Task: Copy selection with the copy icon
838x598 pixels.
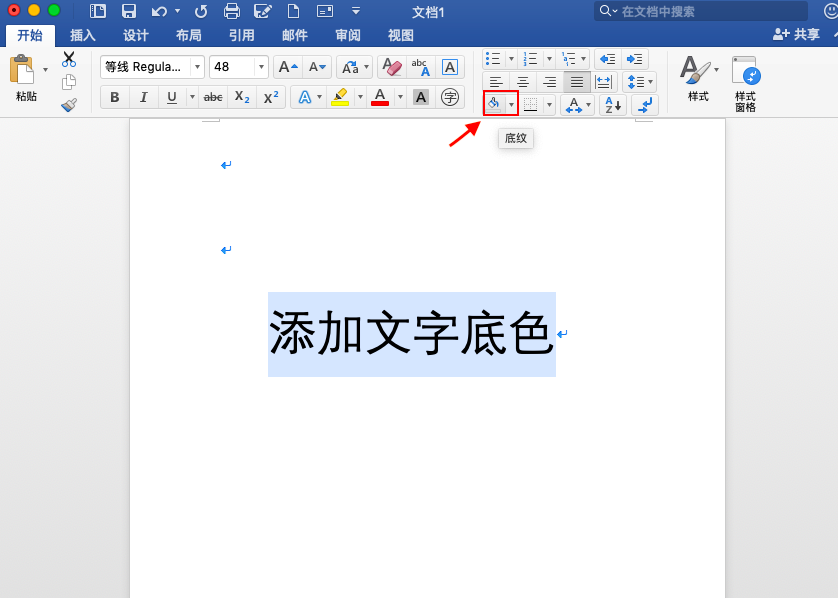Action: (x=69, y=82)
